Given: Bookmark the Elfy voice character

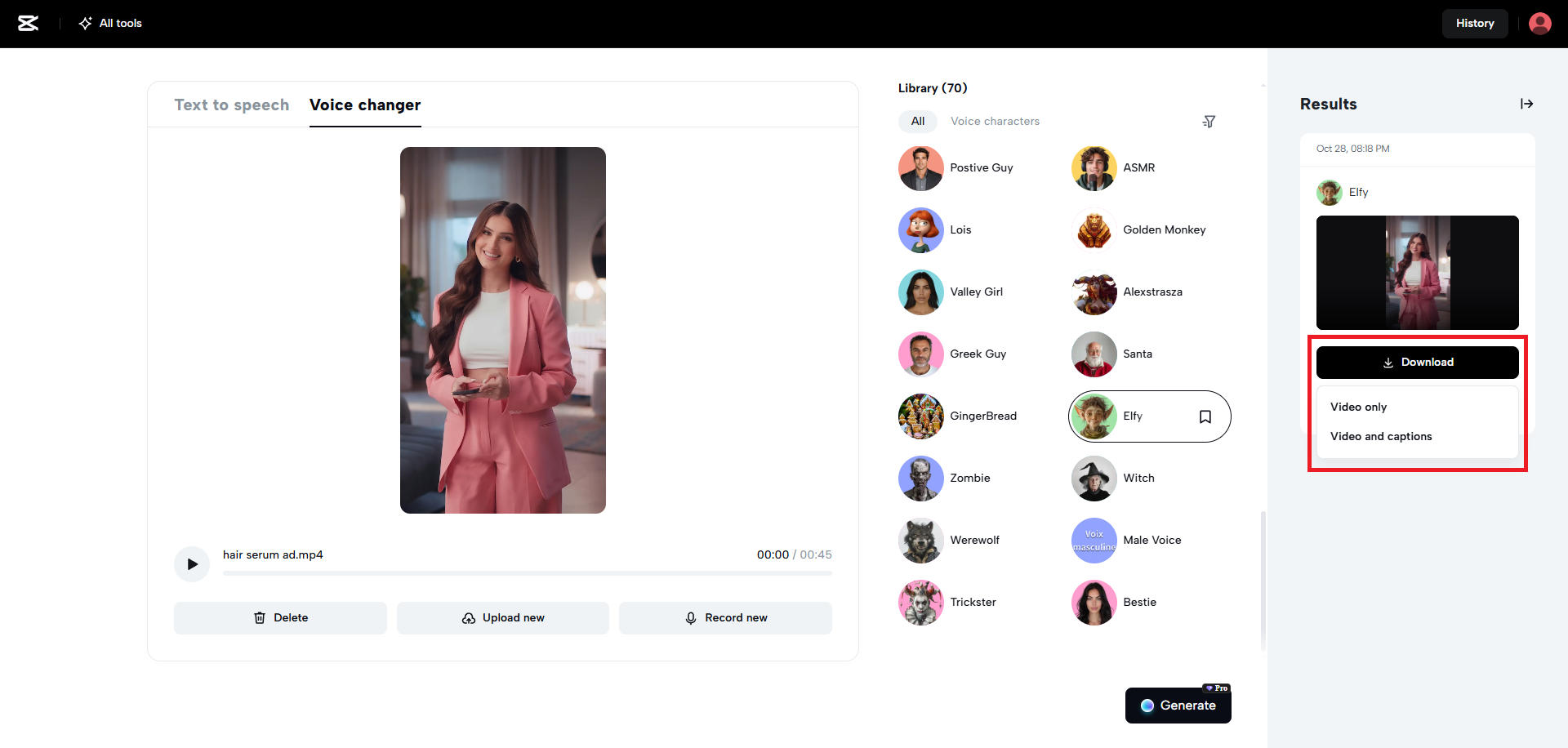Looking at the screenshot, I should tap(1206, 416).
